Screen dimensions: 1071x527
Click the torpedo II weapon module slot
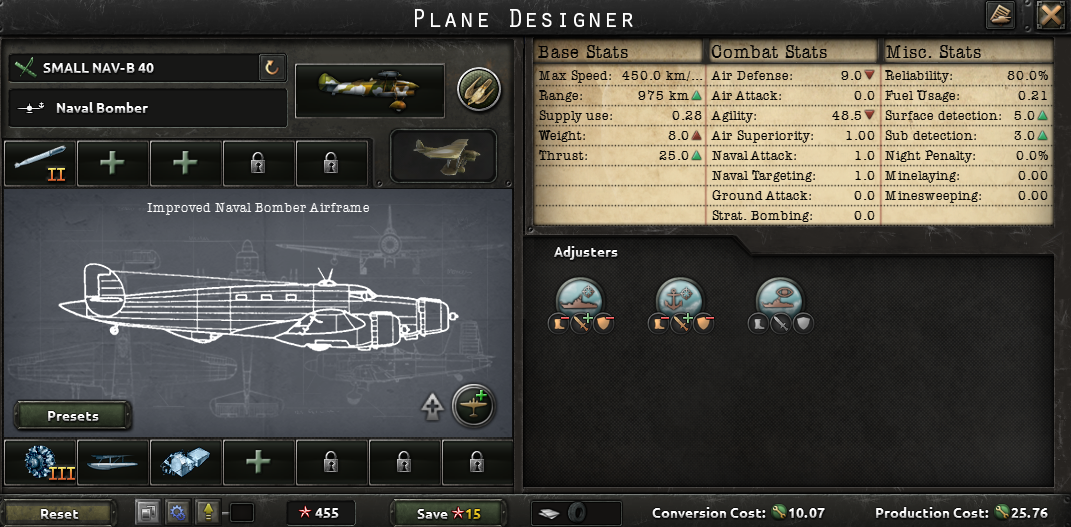40,164
